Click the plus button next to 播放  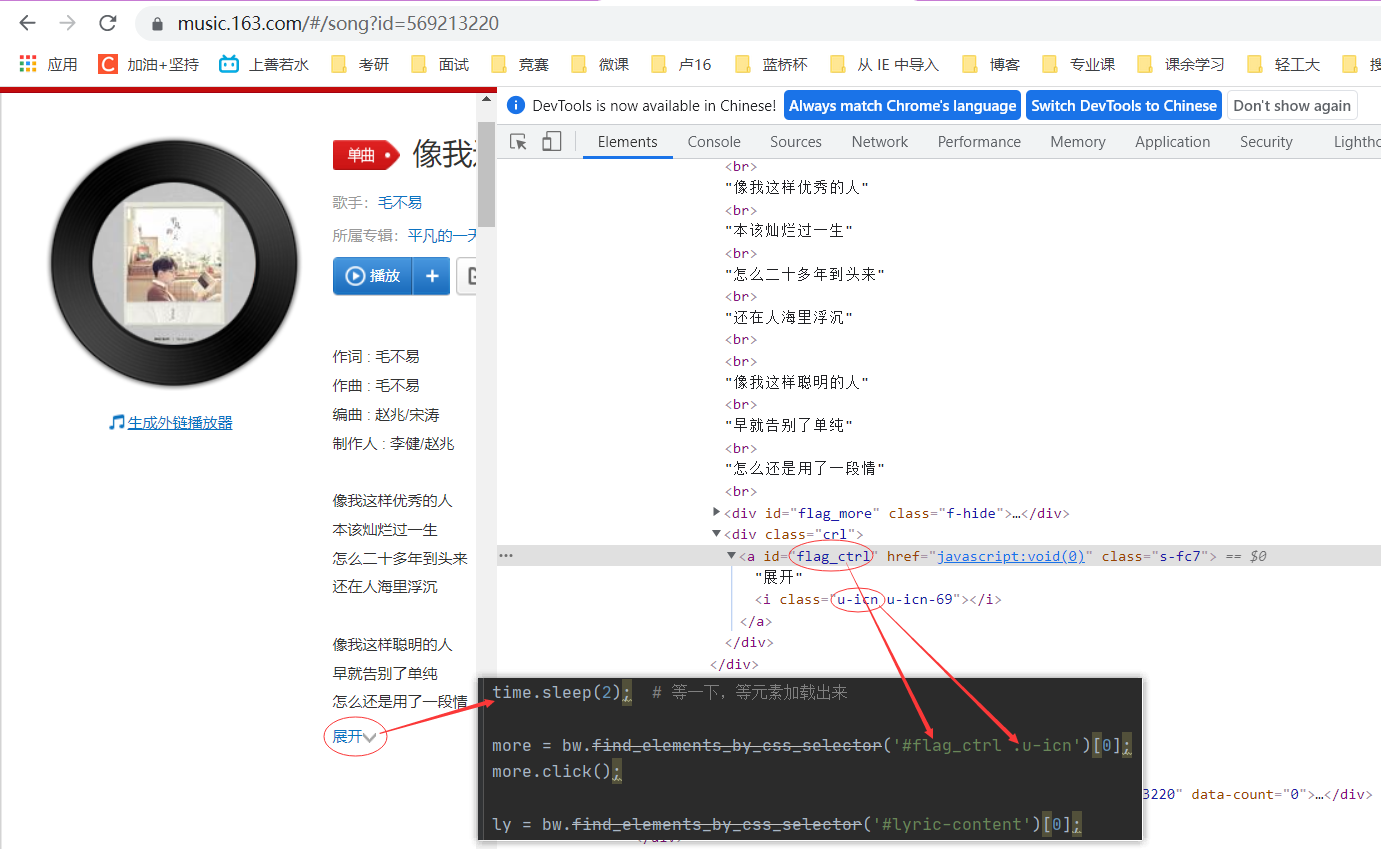tap(431, 276)
